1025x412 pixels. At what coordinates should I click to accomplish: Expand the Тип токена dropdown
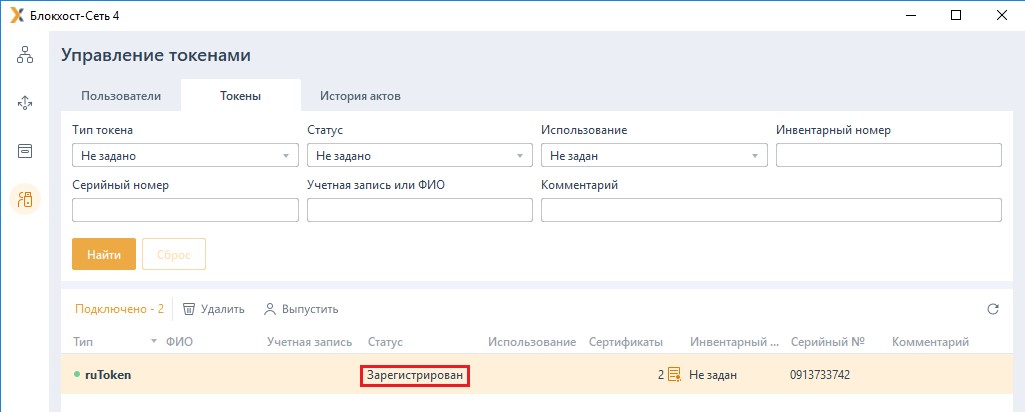coord(186,156)
